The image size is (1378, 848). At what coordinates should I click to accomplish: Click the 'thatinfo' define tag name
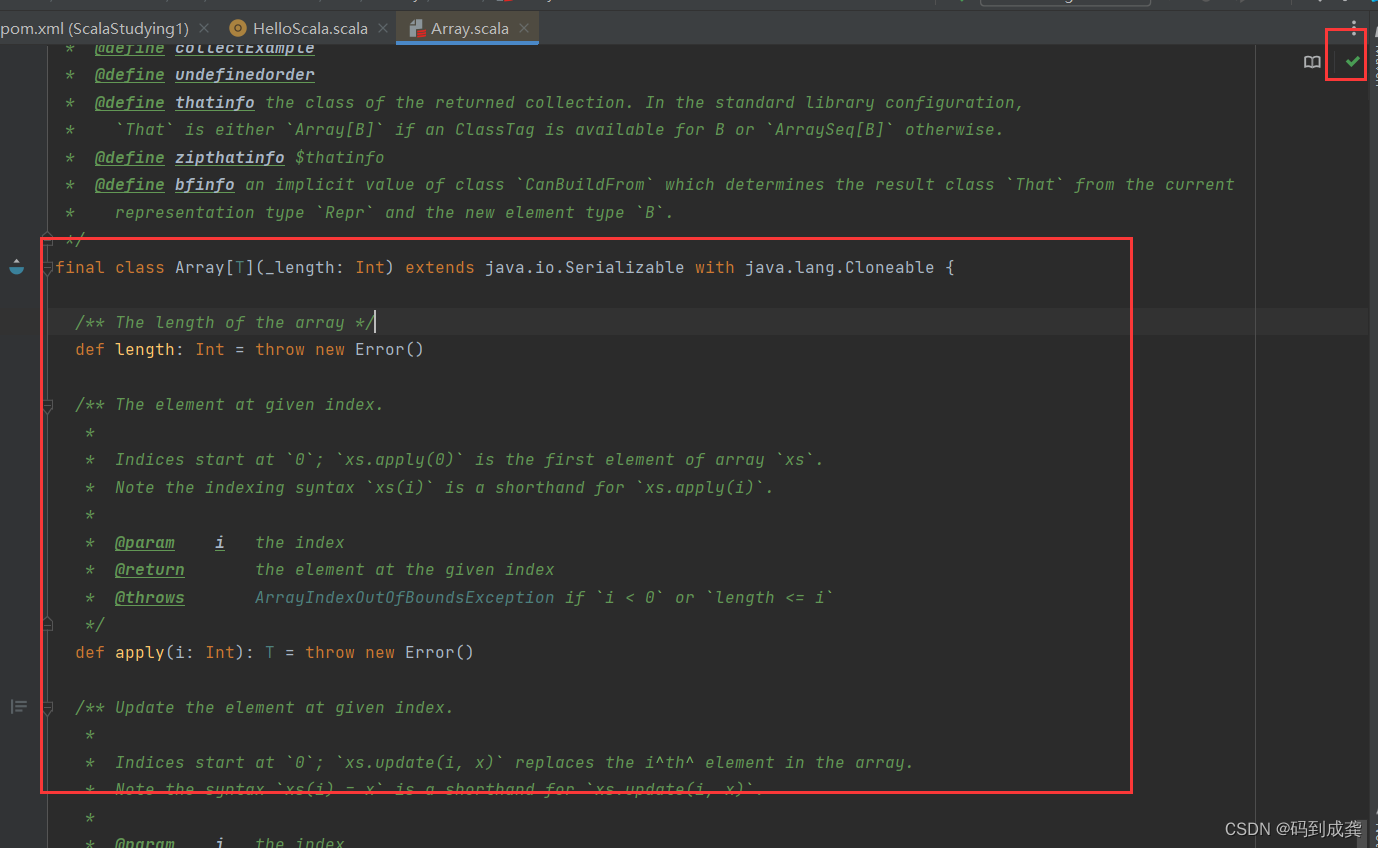[214, 102]
